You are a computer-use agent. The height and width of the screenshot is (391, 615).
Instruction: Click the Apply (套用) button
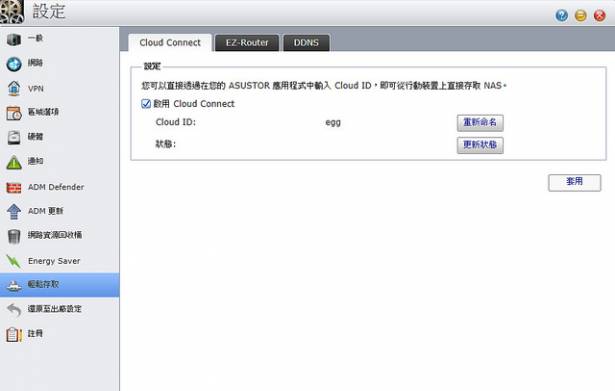tap(574, 182)
